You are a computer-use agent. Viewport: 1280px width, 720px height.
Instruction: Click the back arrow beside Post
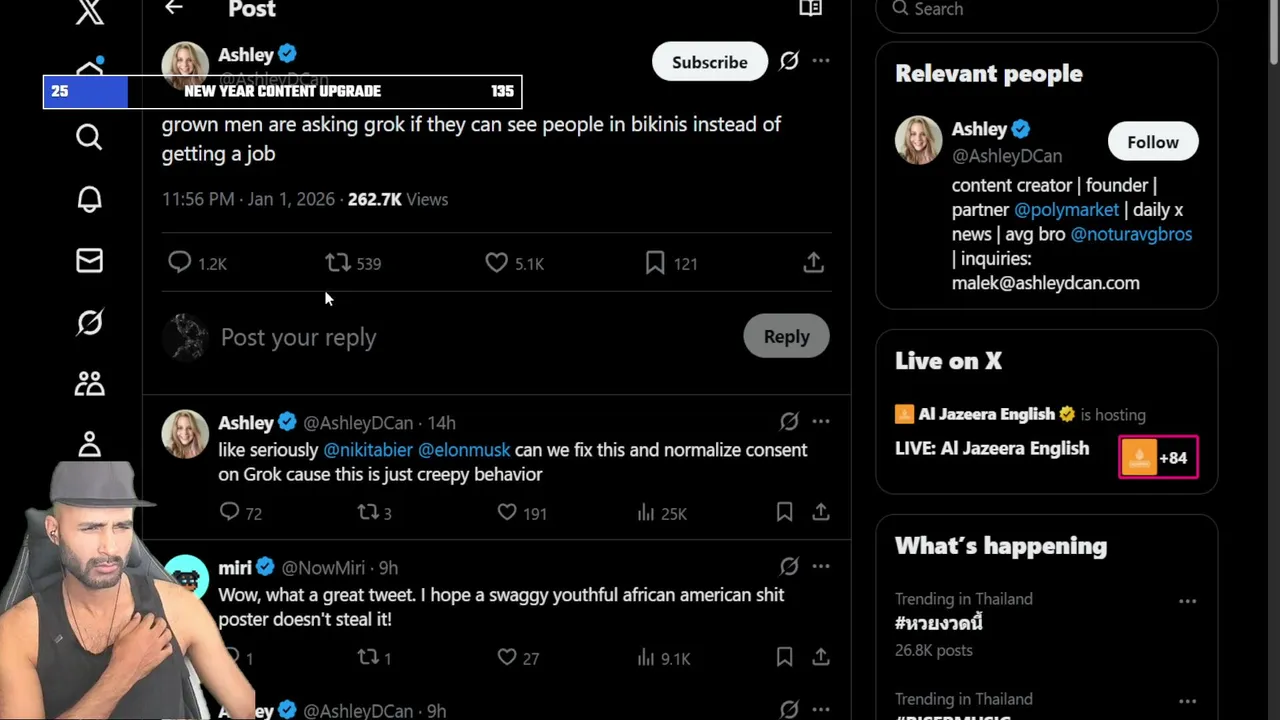[174, 8]
